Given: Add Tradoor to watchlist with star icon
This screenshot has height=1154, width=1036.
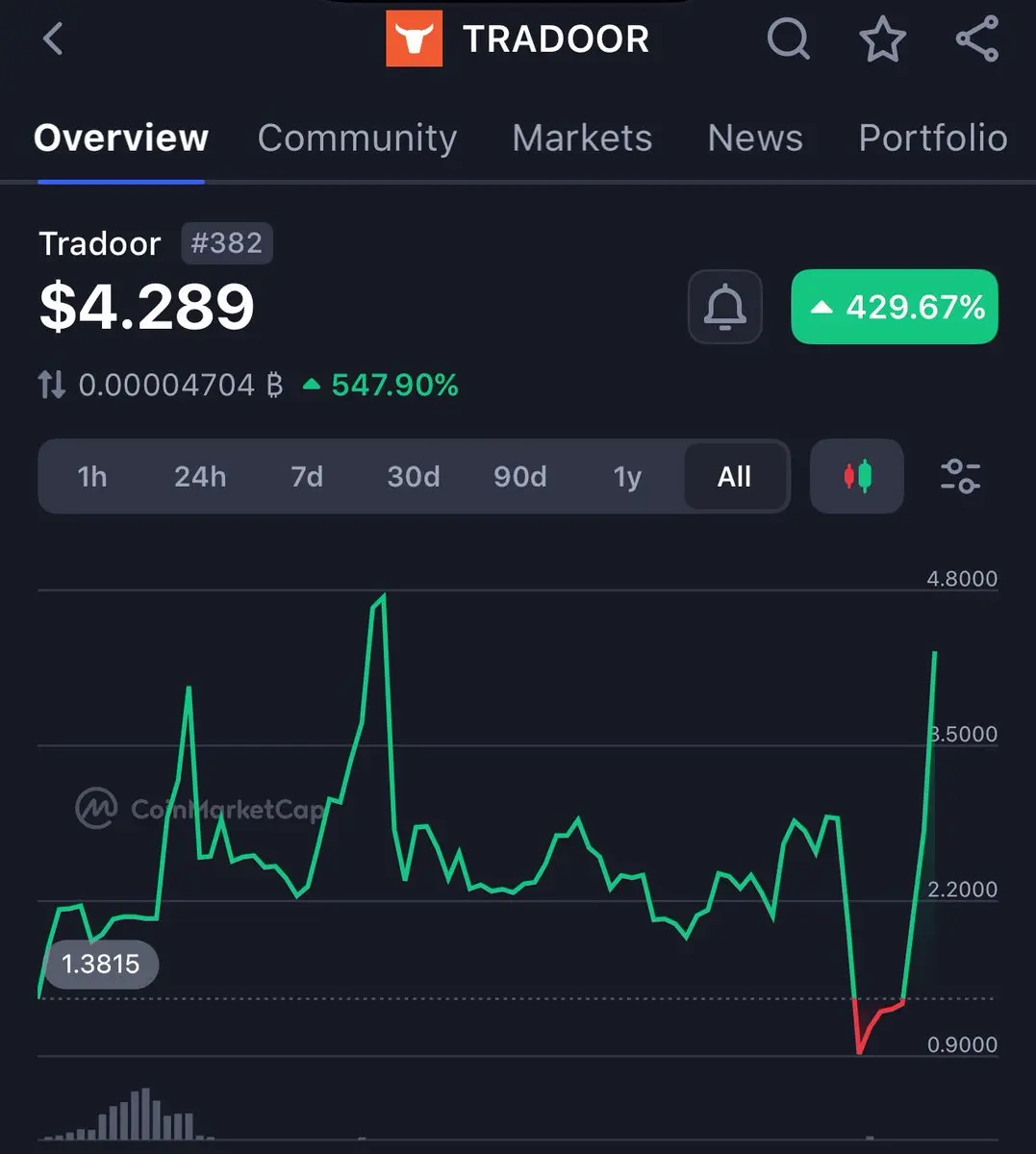Looking at the screenshot, I should pos(882,39).
